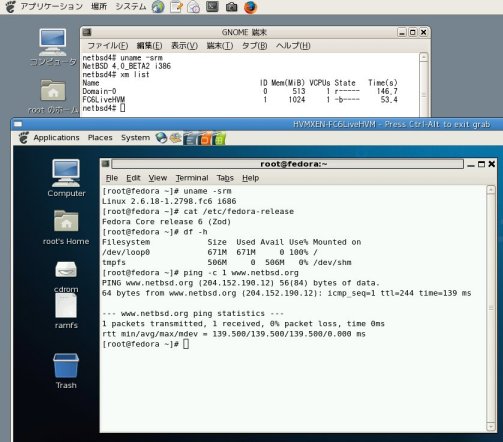Viewport: 503px width, 442px height.
Task: Open 編集(E) menu in GNOME 端末
Action: point(149,46)
